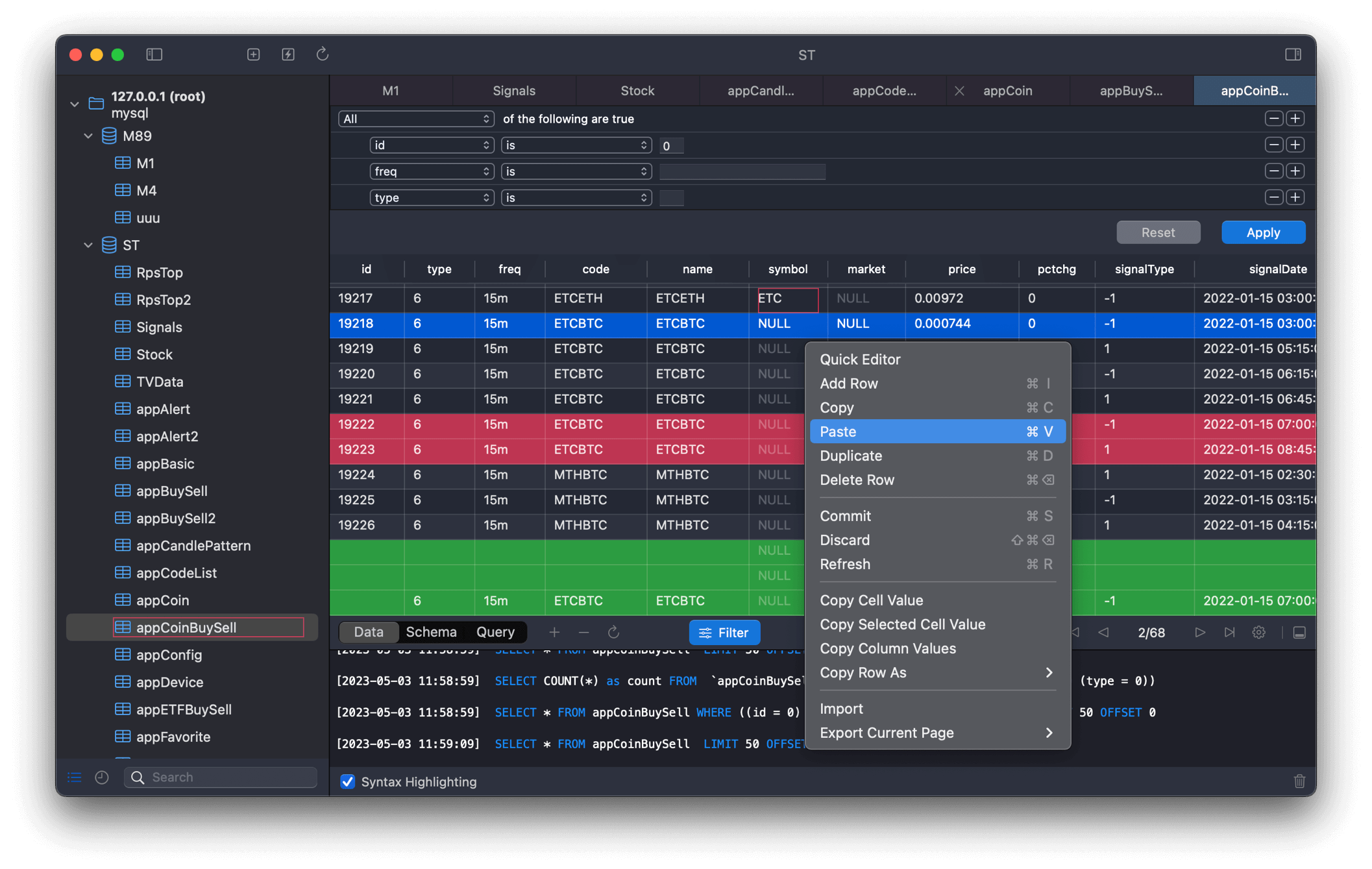Screen dimensions: 1372x869
Task: Show the list view icon in sidebar footer
Action: pos(75,777)
